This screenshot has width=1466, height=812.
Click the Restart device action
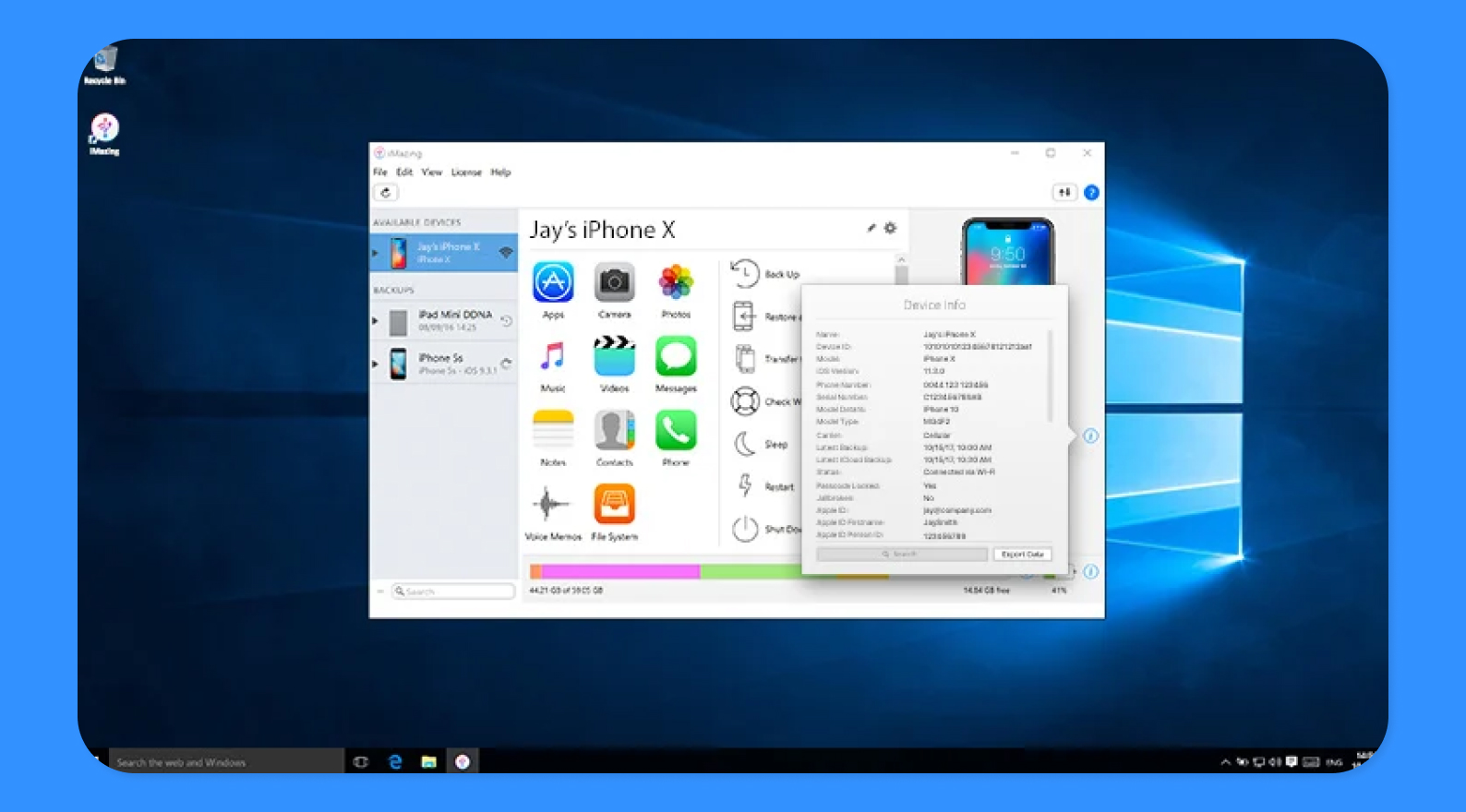[x=764, y=486]
